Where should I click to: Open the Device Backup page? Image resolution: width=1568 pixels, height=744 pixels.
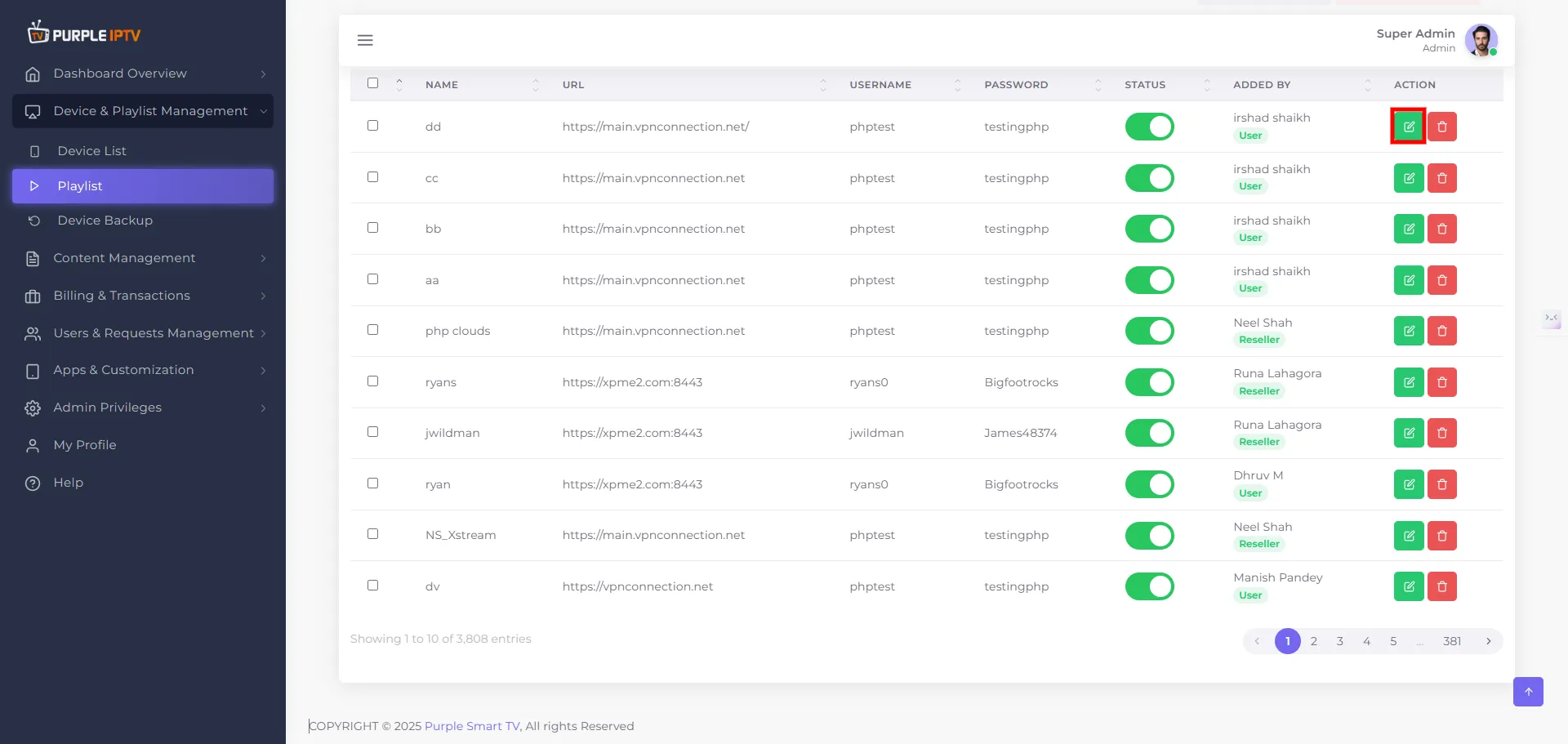pos(143,221)
